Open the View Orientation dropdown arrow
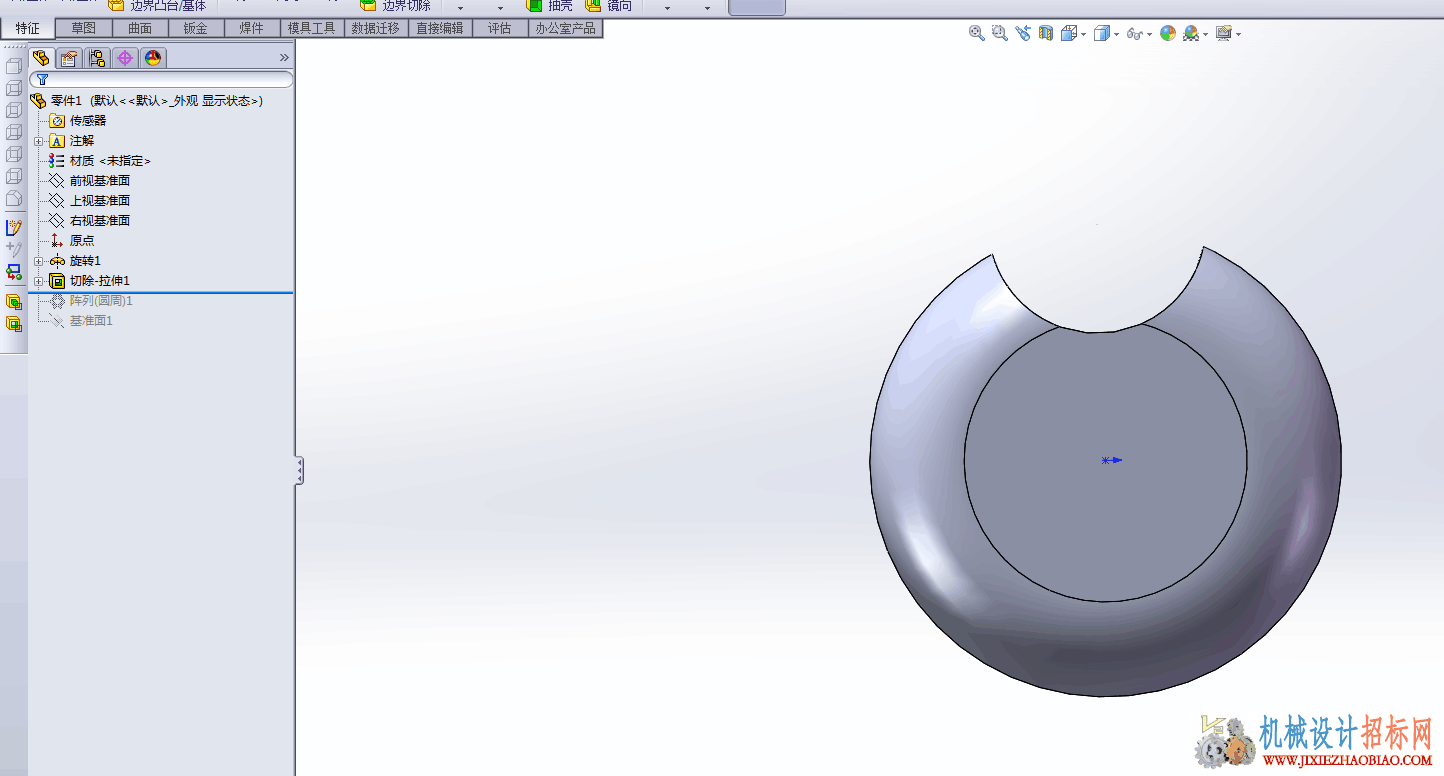Viewport: 1444px width, 776px height. point(1084,35)
